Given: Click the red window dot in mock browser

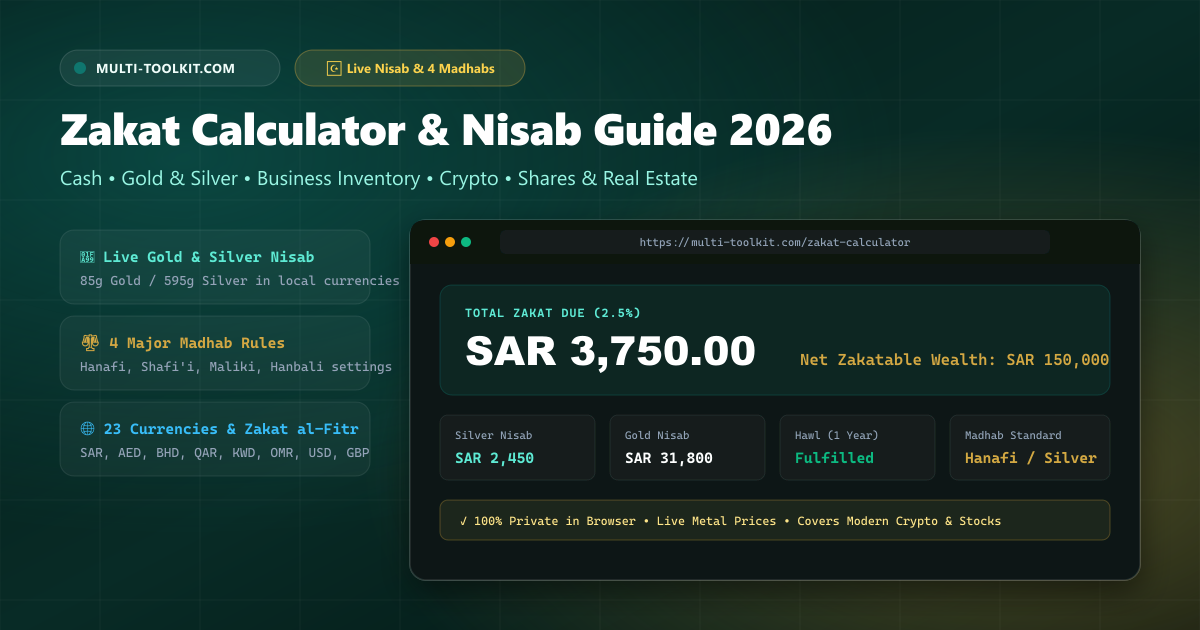Looking at the screenshot, I should pos(434,242).
